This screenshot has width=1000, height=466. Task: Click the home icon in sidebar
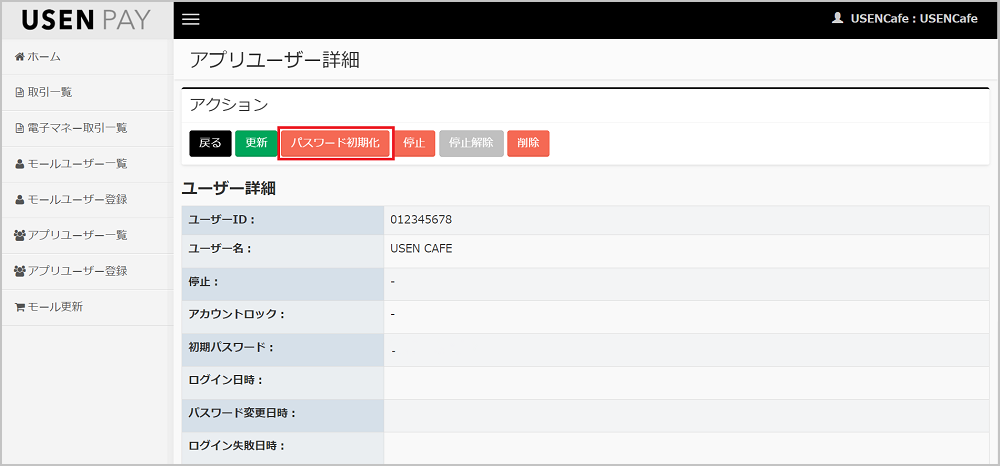pyautogui.click(x=19, y=57)
